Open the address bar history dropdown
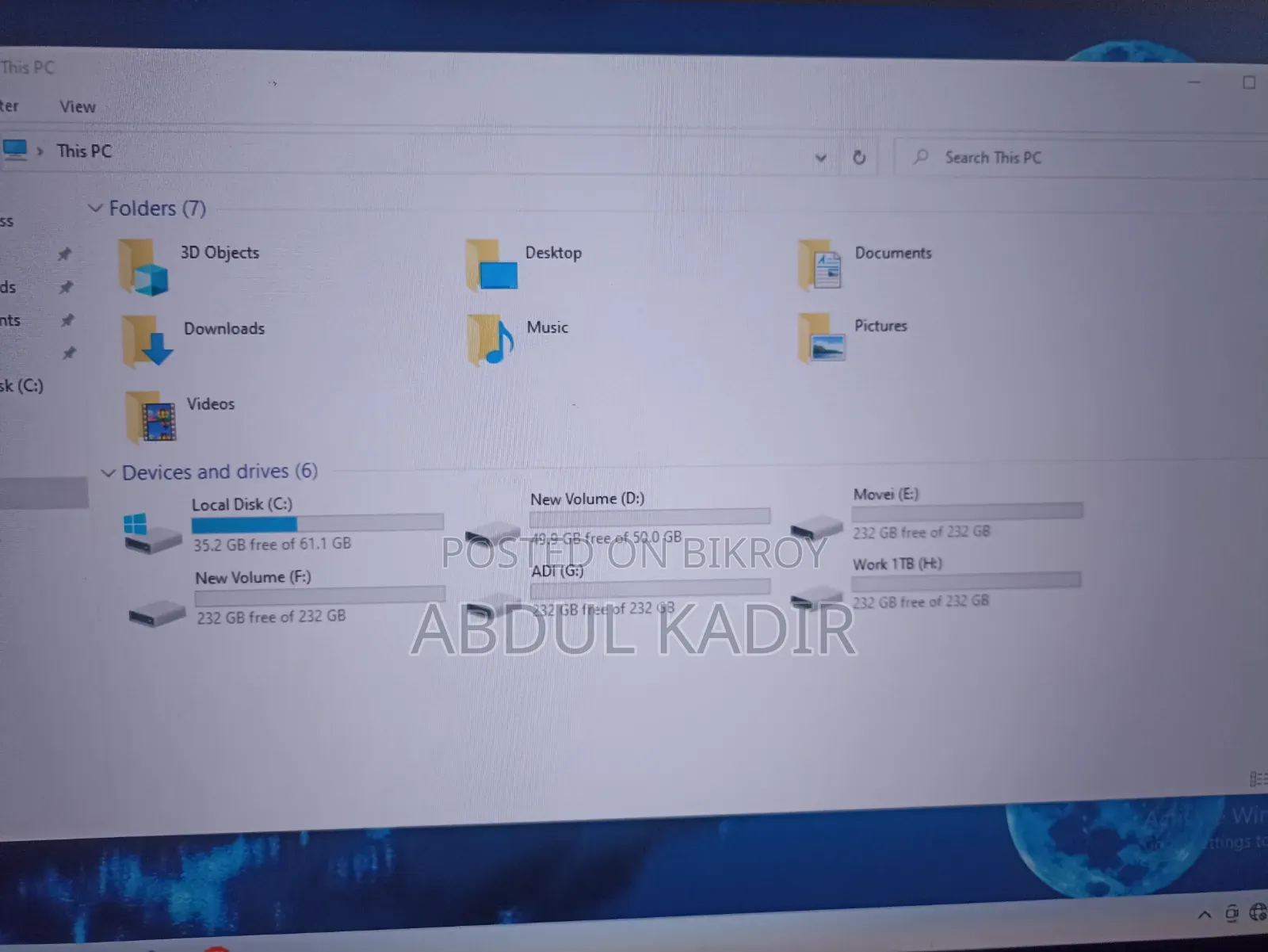Screen dimensions: 1268x952 click(821, 158)
